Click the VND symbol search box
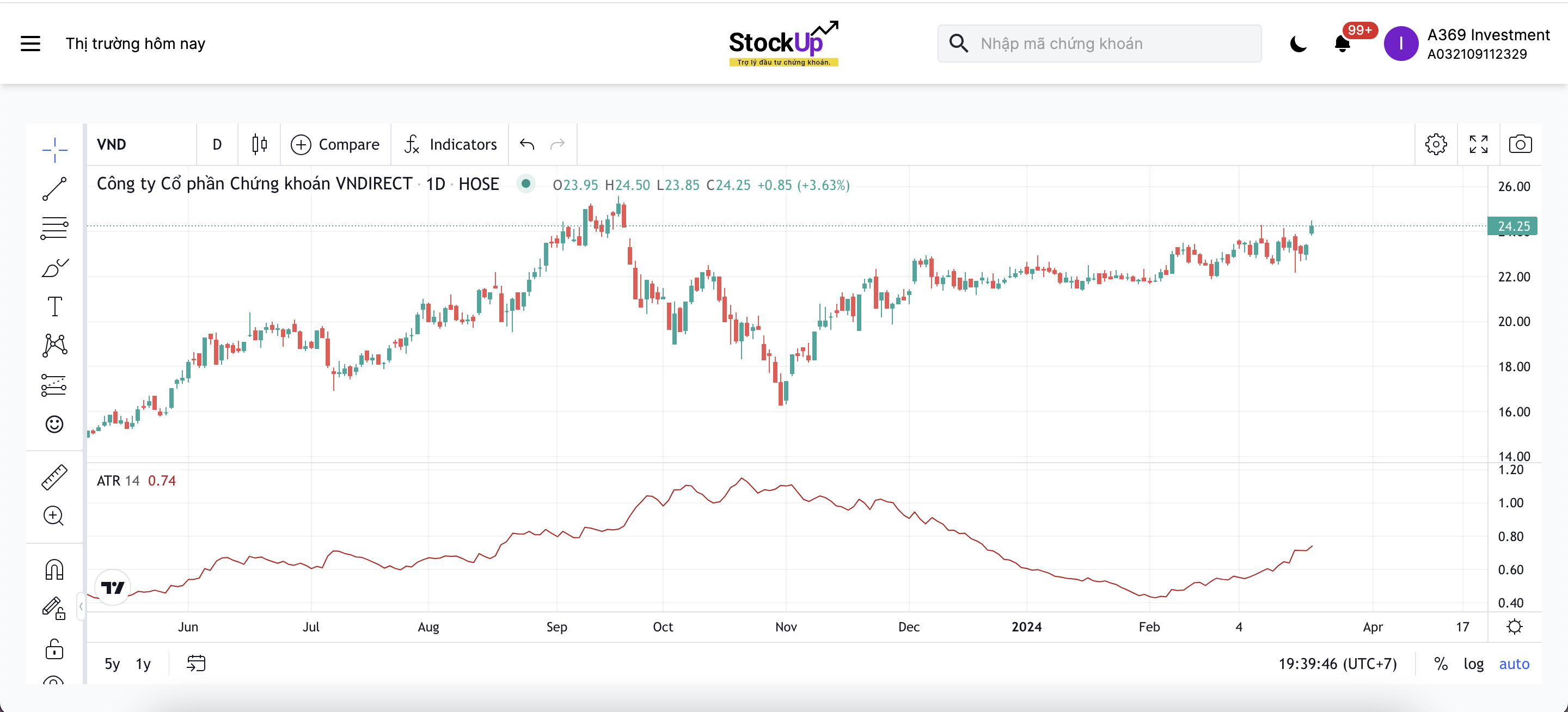 pyautogui.click(x=141, y=144)
